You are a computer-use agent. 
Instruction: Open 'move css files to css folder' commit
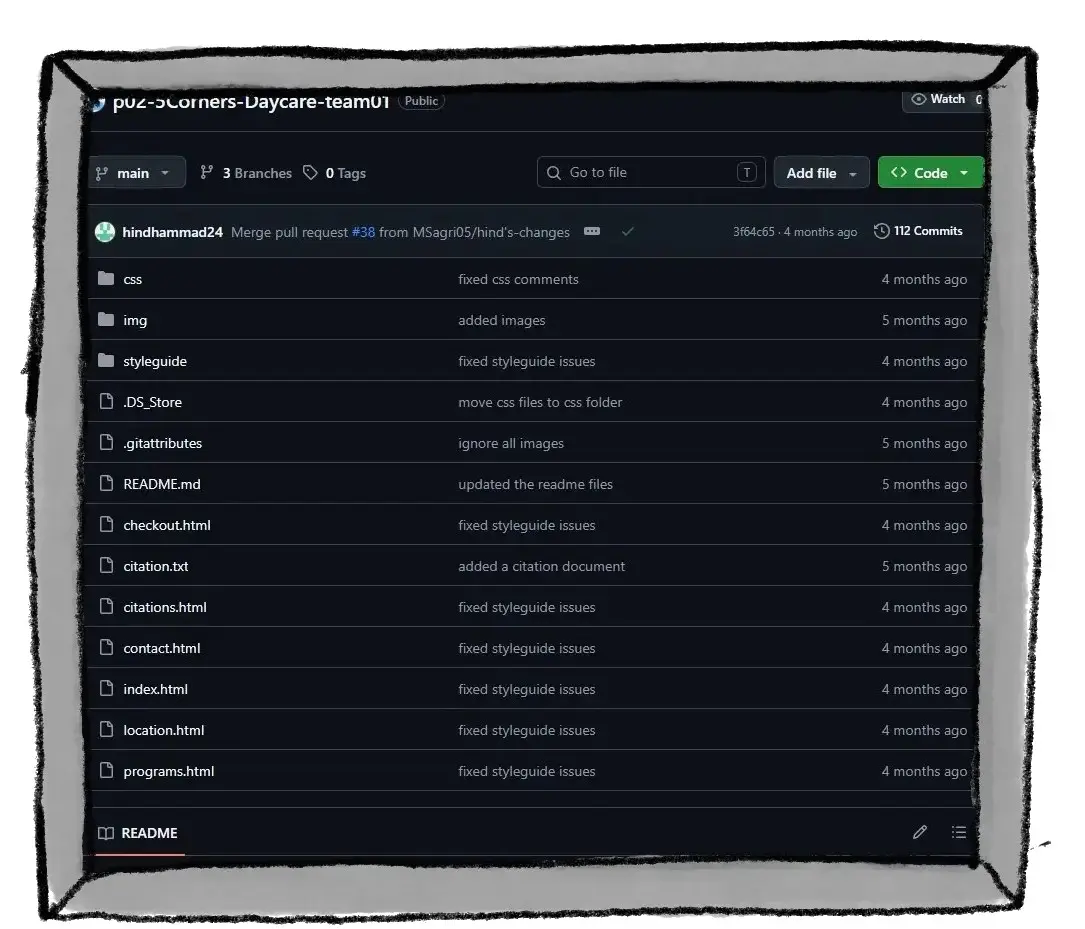540,402
